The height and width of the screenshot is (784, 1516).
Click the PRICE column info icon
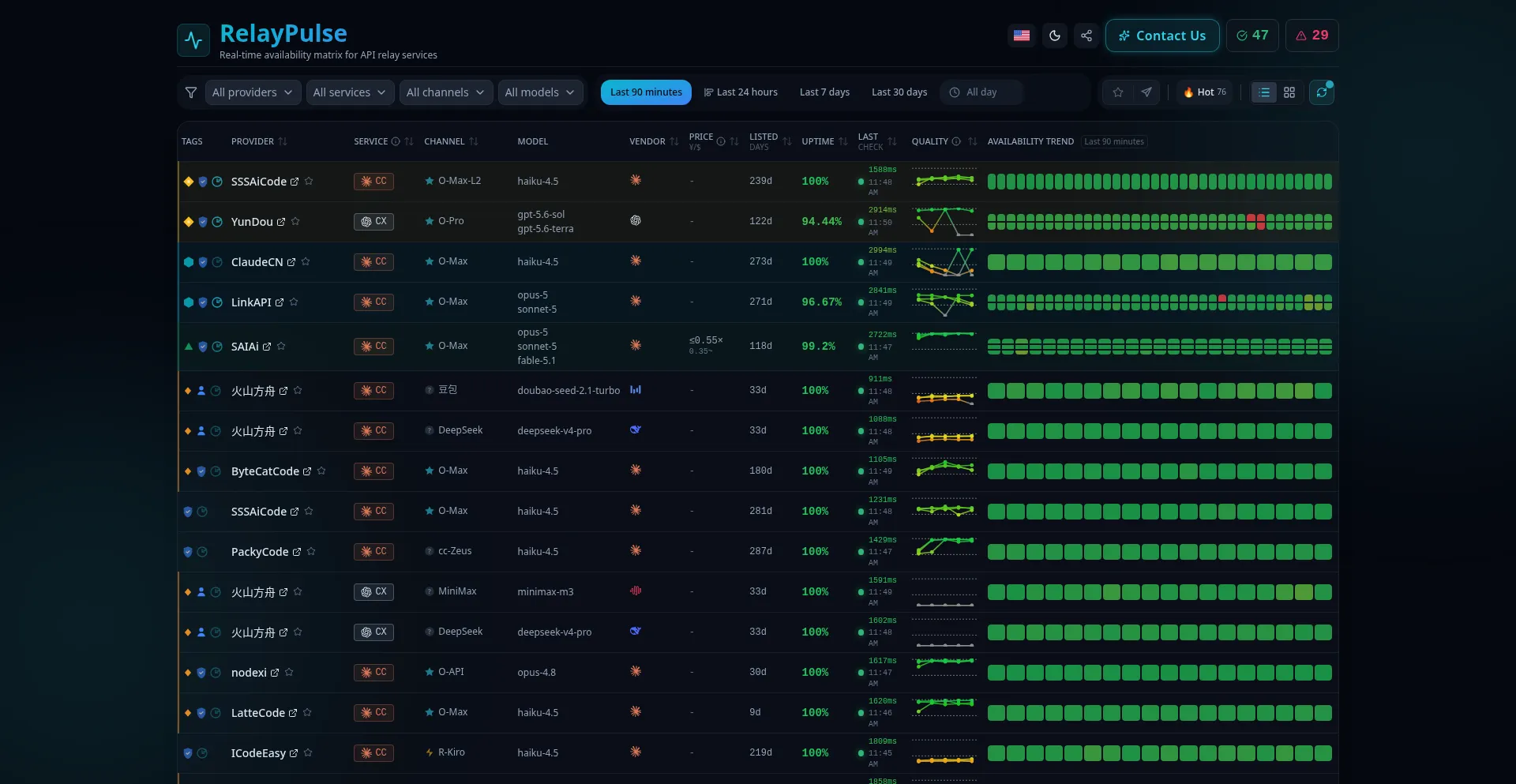(721, 141)
